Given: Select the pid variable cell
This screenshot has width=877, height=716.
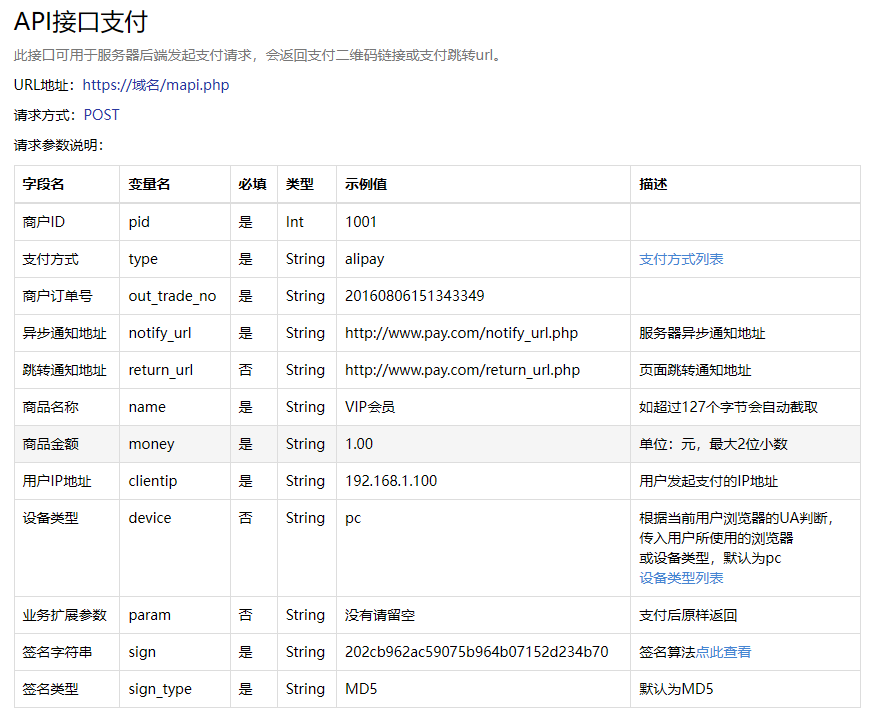Looking at the screenshot, I should 137,222.
